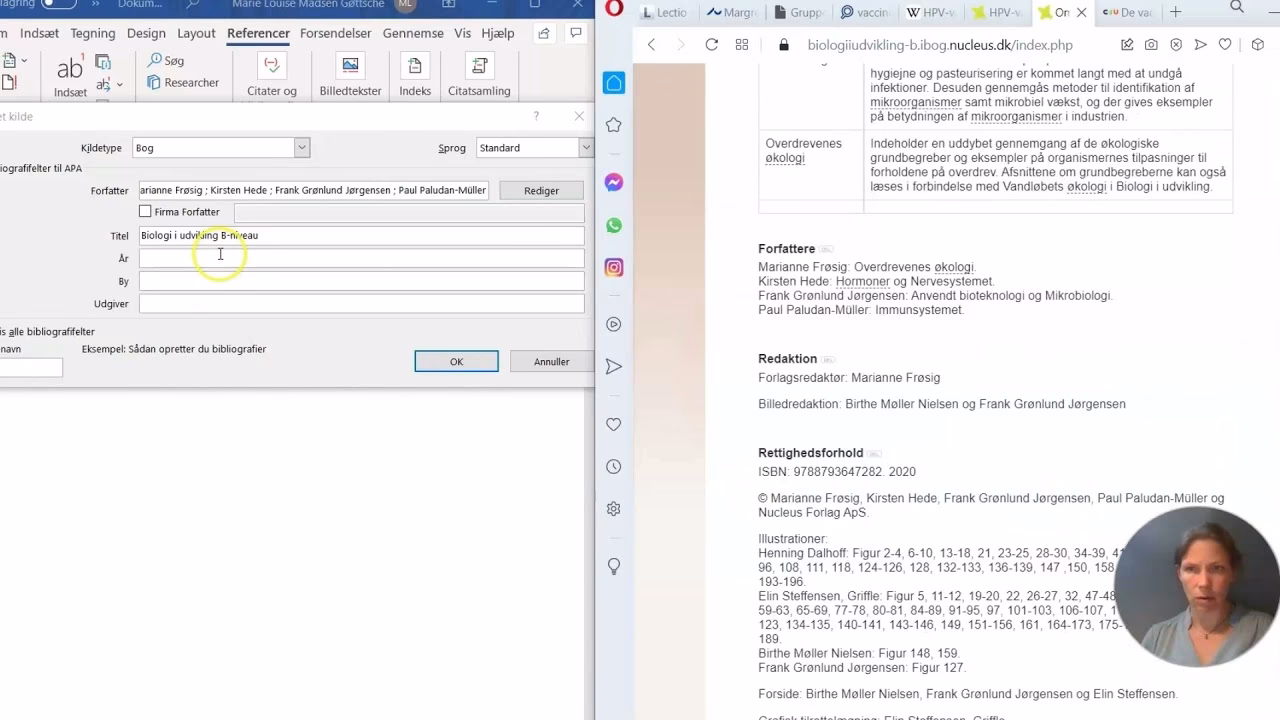Select the Søg search icon in Referencer ribbon
This screenshot has height=720, width=1280.
pos(173,60)
